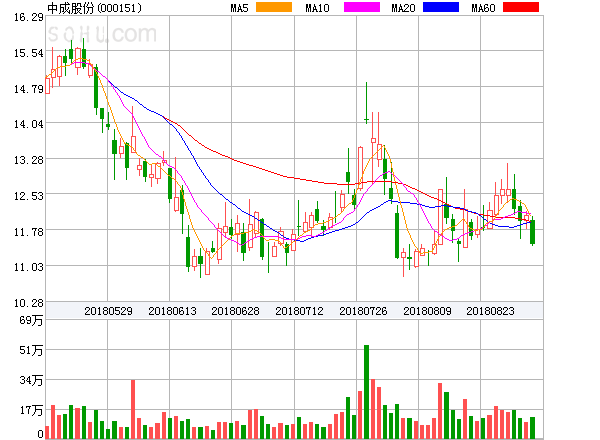
Task: Click the 14.04 price axis label
Action: (x=29, y=124)
